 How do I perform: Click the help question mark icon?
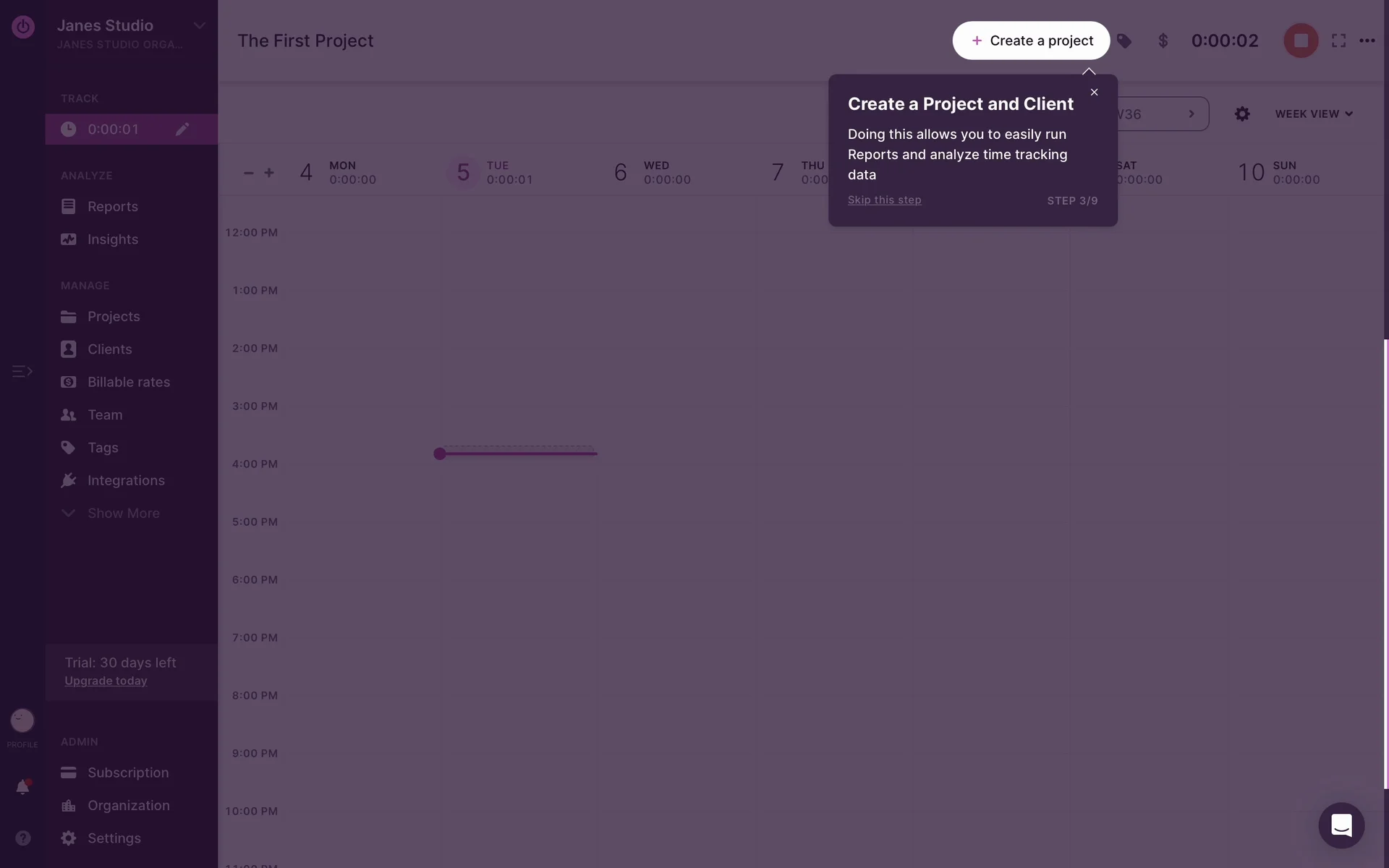click(x=23, y=838)
